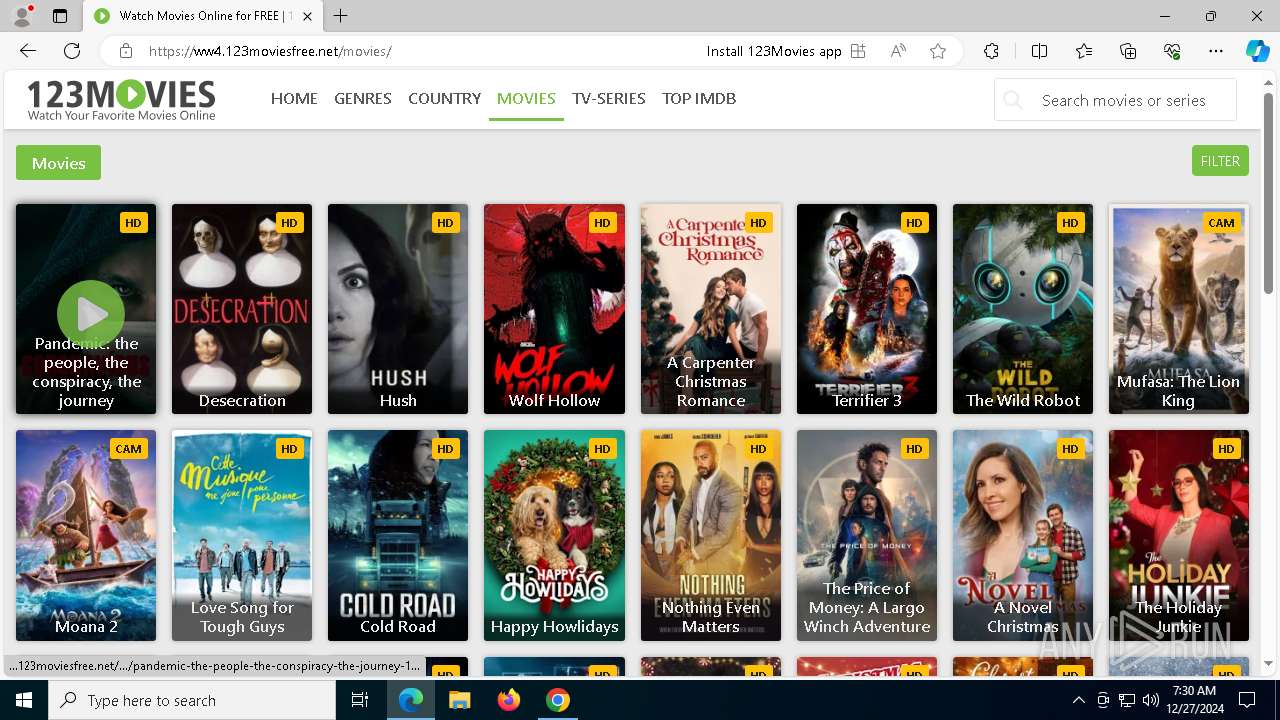Install 123Movies app icon
This screenshot has height=720, width=1280.
coord(858,51)
